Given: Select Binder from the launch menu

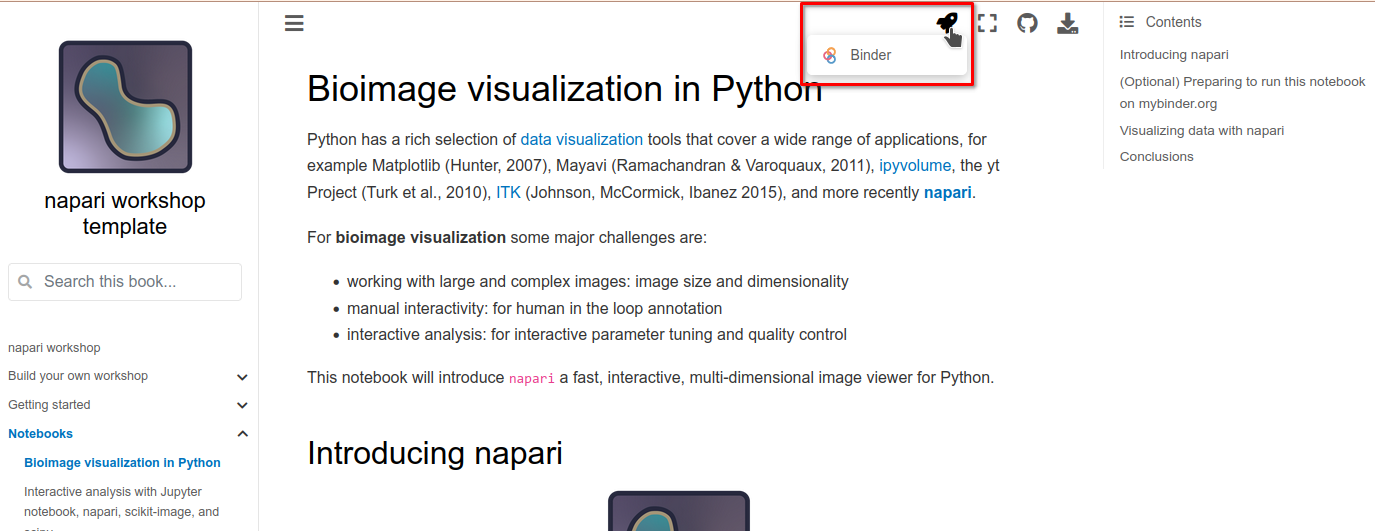Looking at the screenshot, I should 870,55.
